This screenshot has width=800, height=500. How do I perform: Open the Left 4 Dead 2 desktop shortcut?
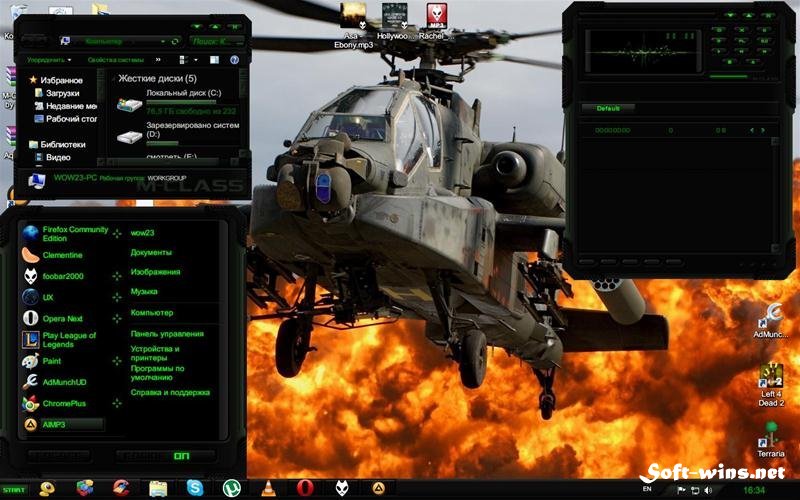(x=770, y=384)
